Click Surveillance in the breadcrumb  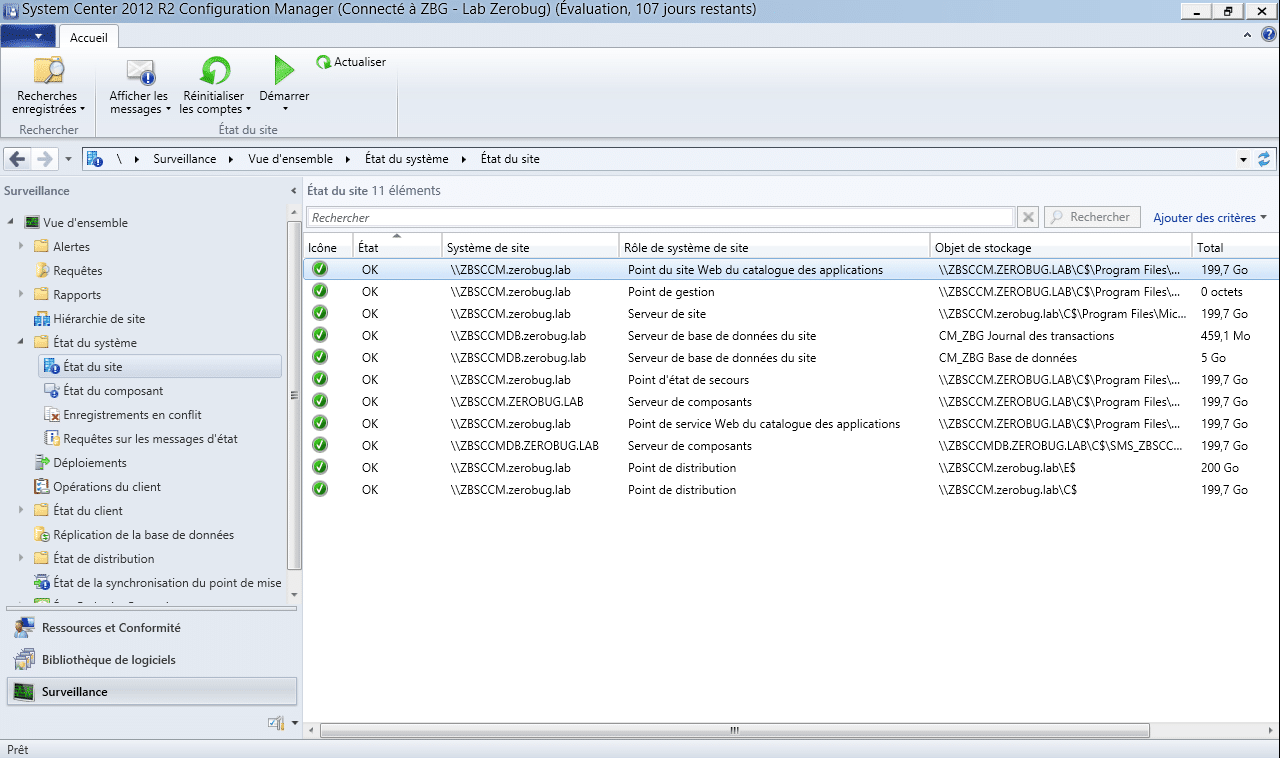pyautogui.click(x=184, y=159)
